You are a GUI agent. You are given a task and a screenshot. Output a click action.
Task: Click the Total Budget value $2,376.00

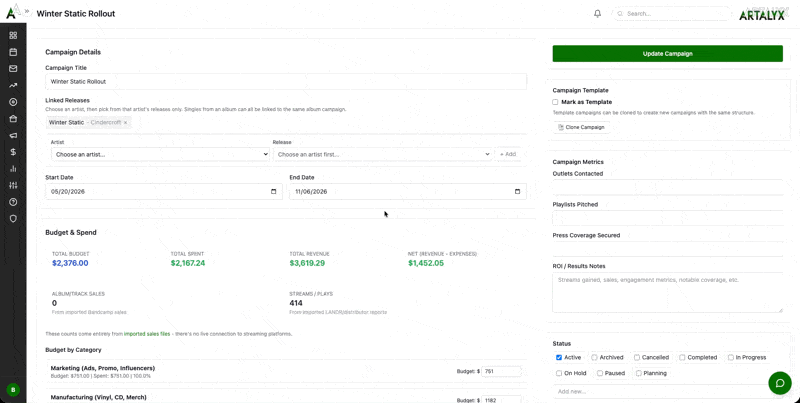pos(70,263)
